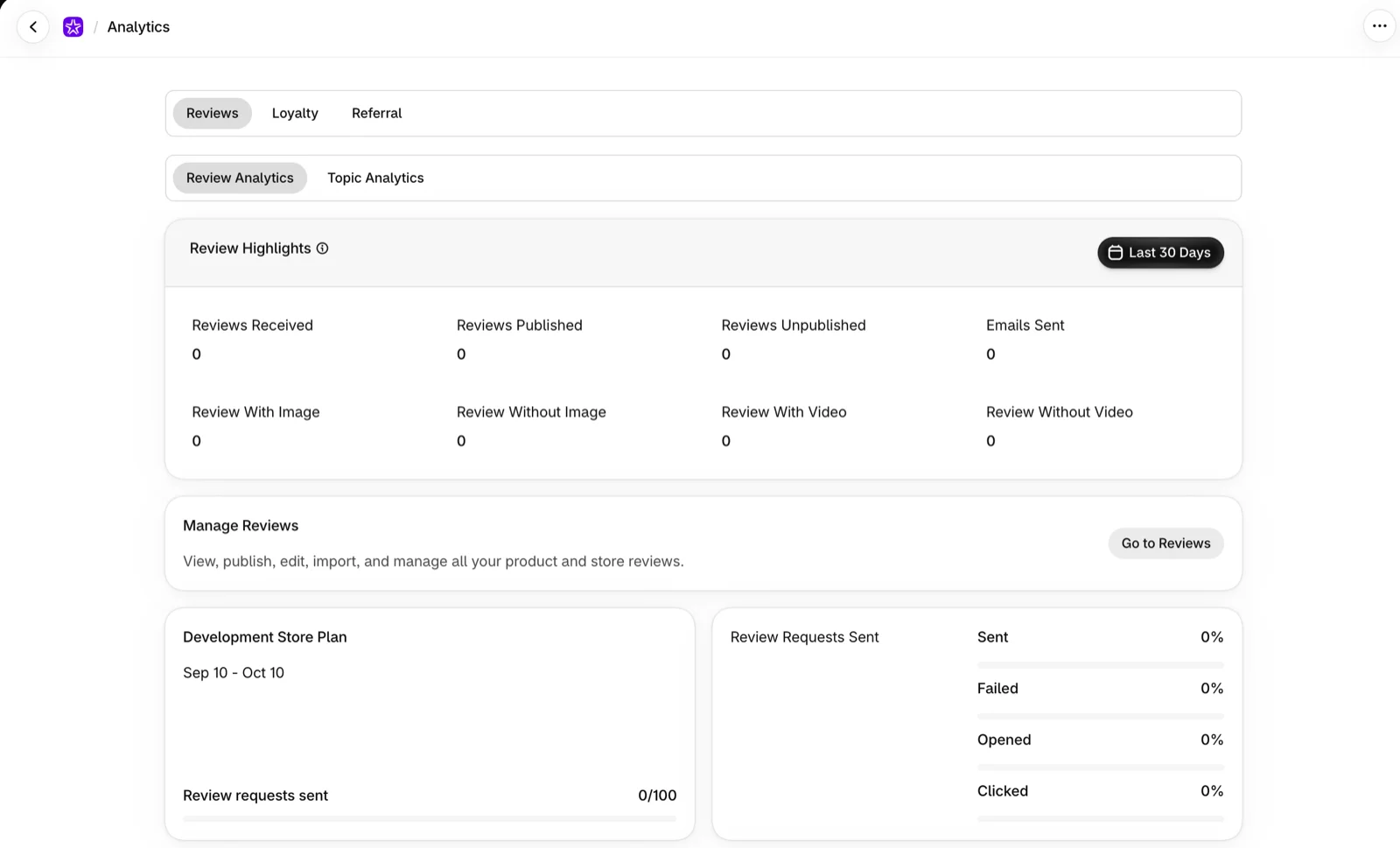The image size is (1400, 848).
Task: Click the back arrow button
Action: pyautogui.click(x=33, y=27)
